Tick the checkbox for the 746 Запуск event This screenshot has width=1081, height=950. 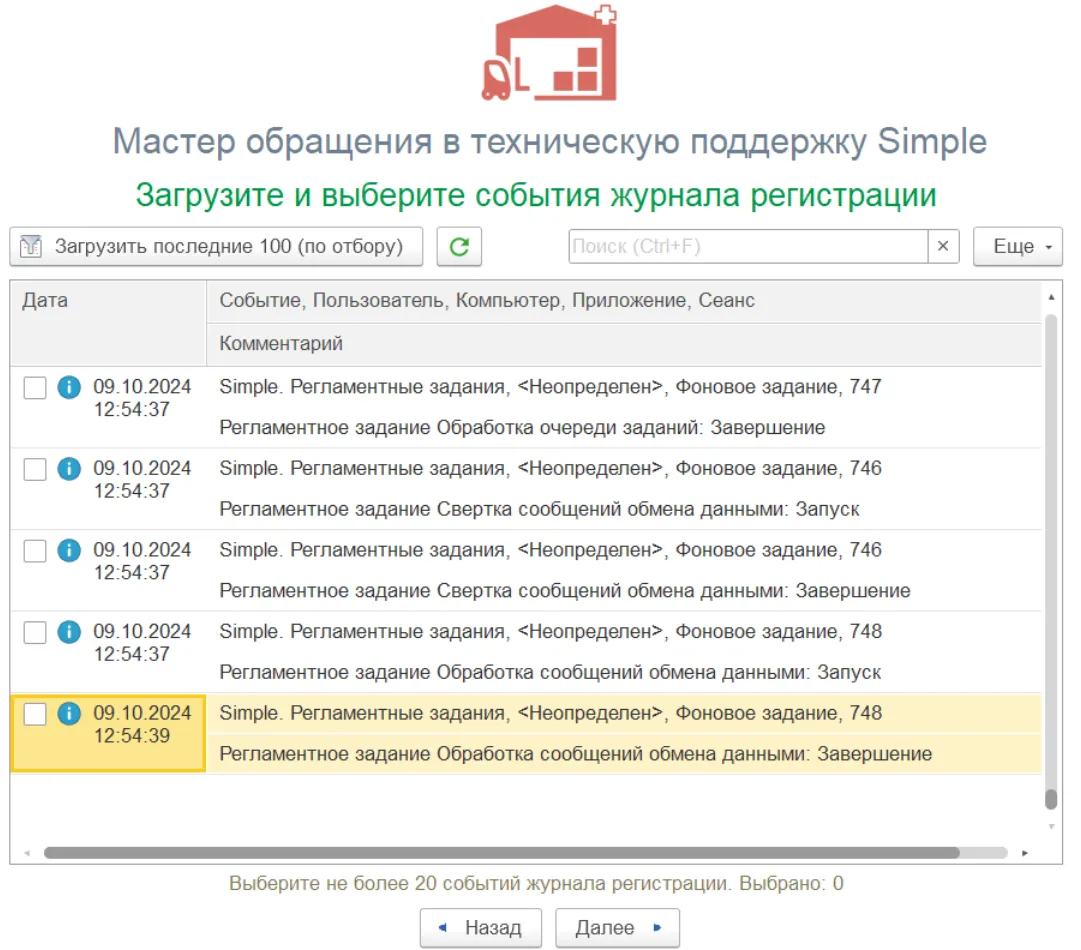point(35,469)
